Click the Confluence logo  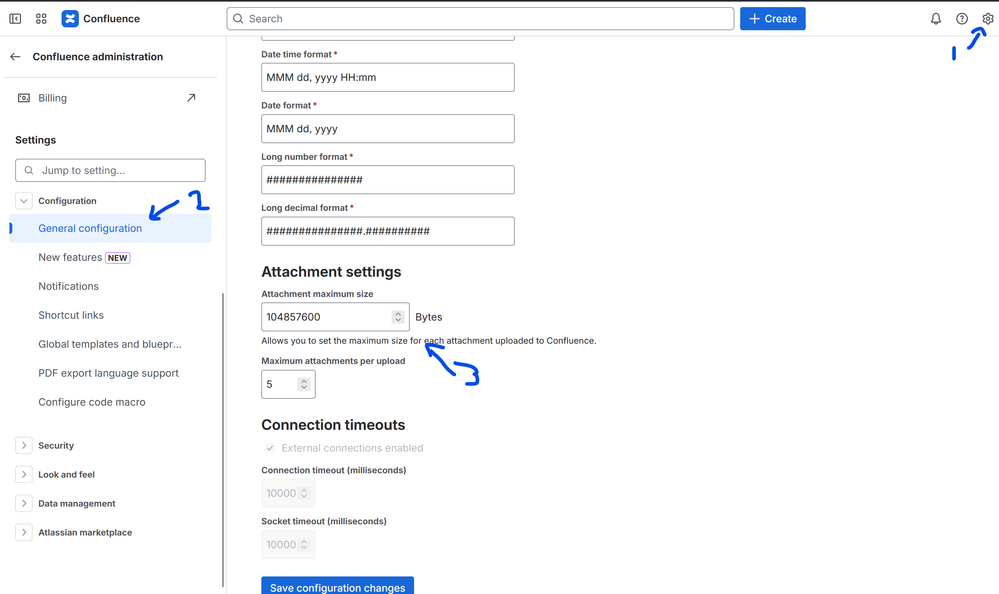70,18
